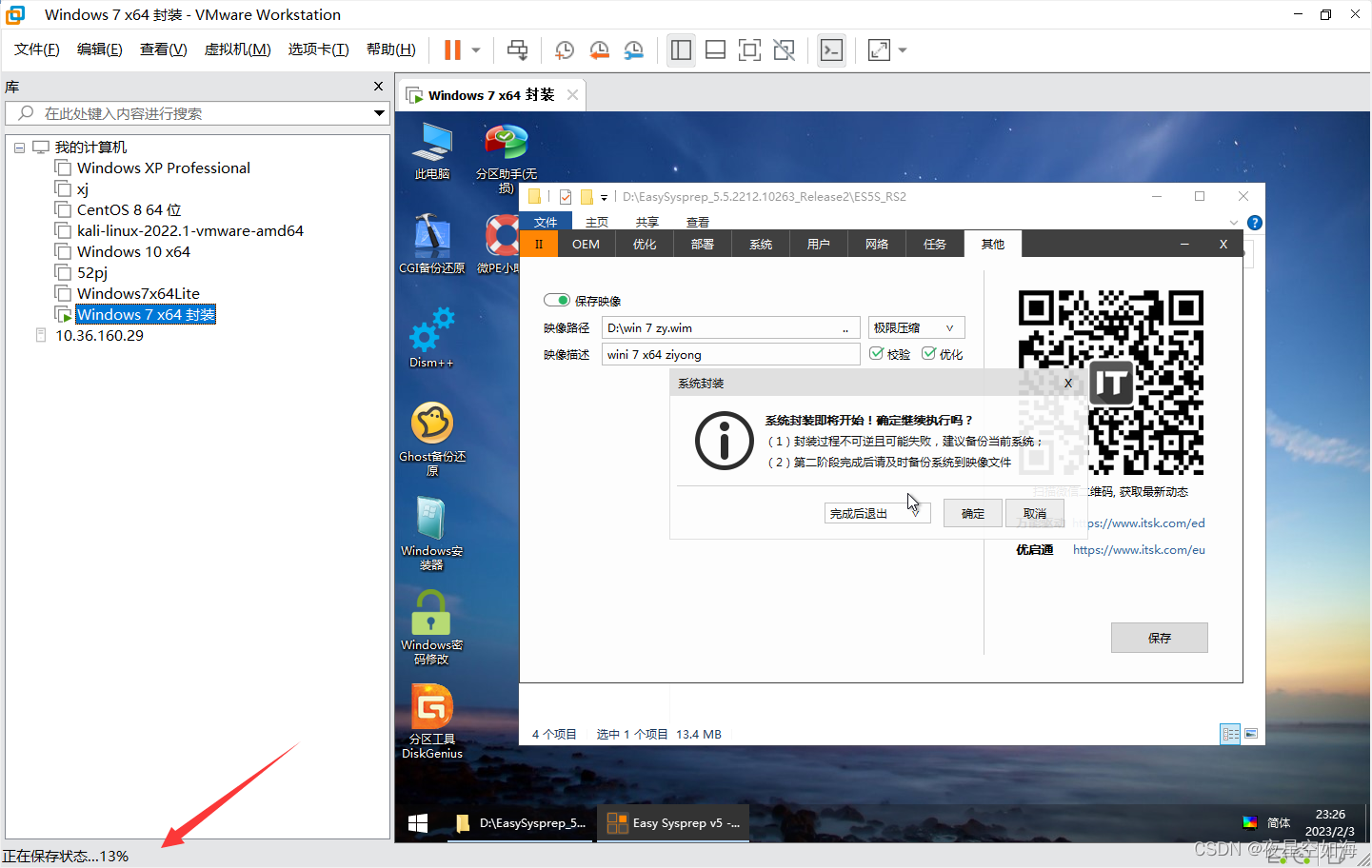The height and width of the screenshot is (868, 1372).
Task: Open the 文件(F) menu in VMware
Action: [x=36, y=49]
